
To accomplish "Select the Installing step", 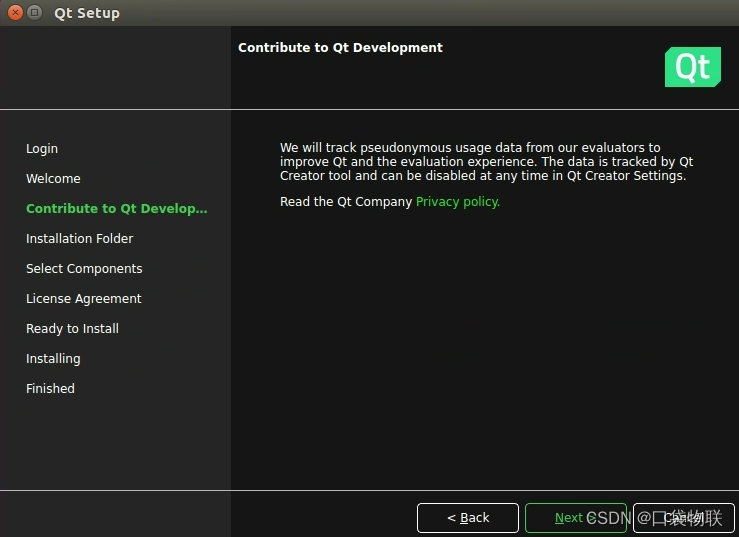I will [x=53, y=359].
